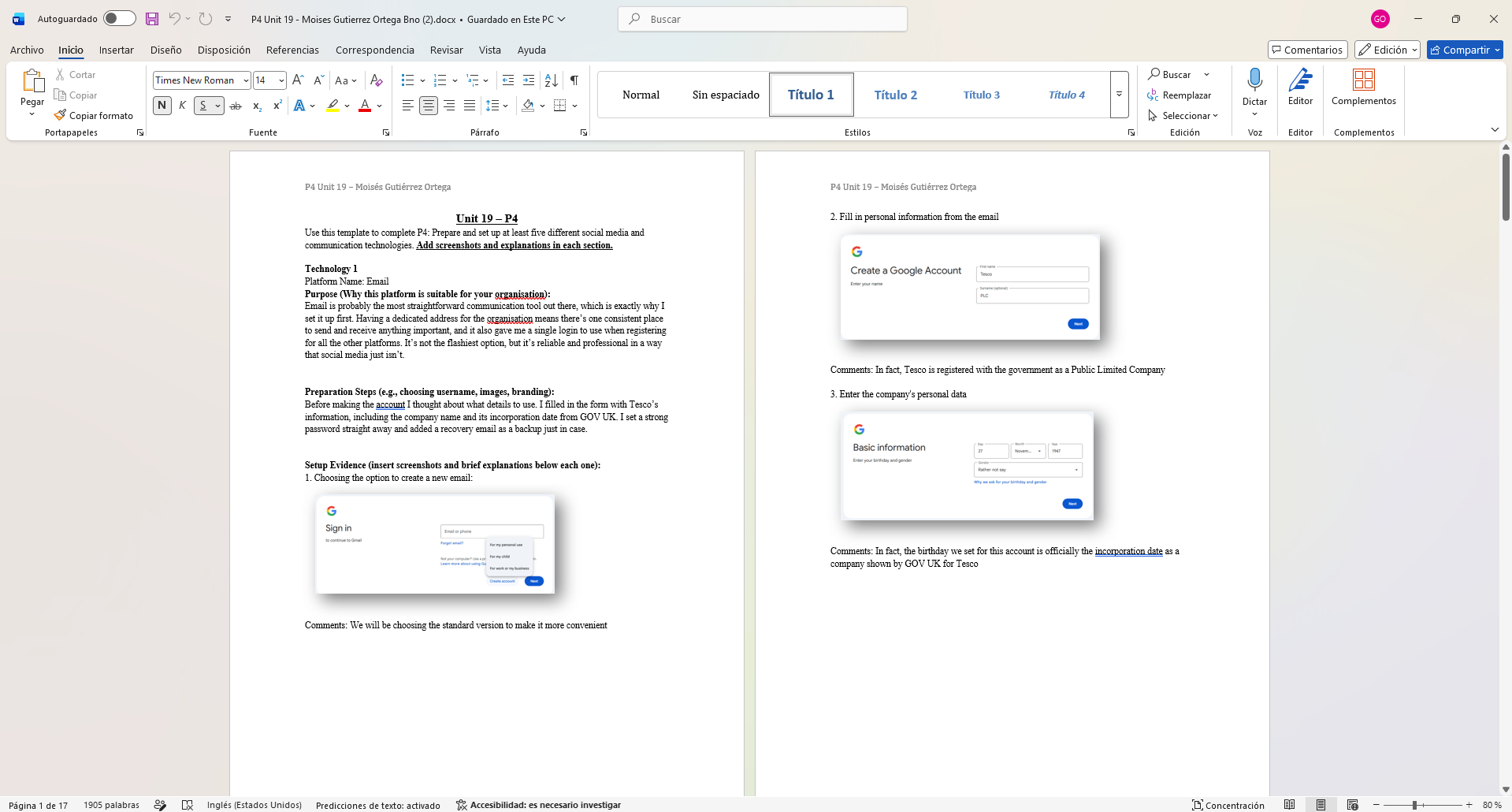Toggle center alignment
Image resolution: width=1512 pixels, height=812 pixels.
[428, 106]
